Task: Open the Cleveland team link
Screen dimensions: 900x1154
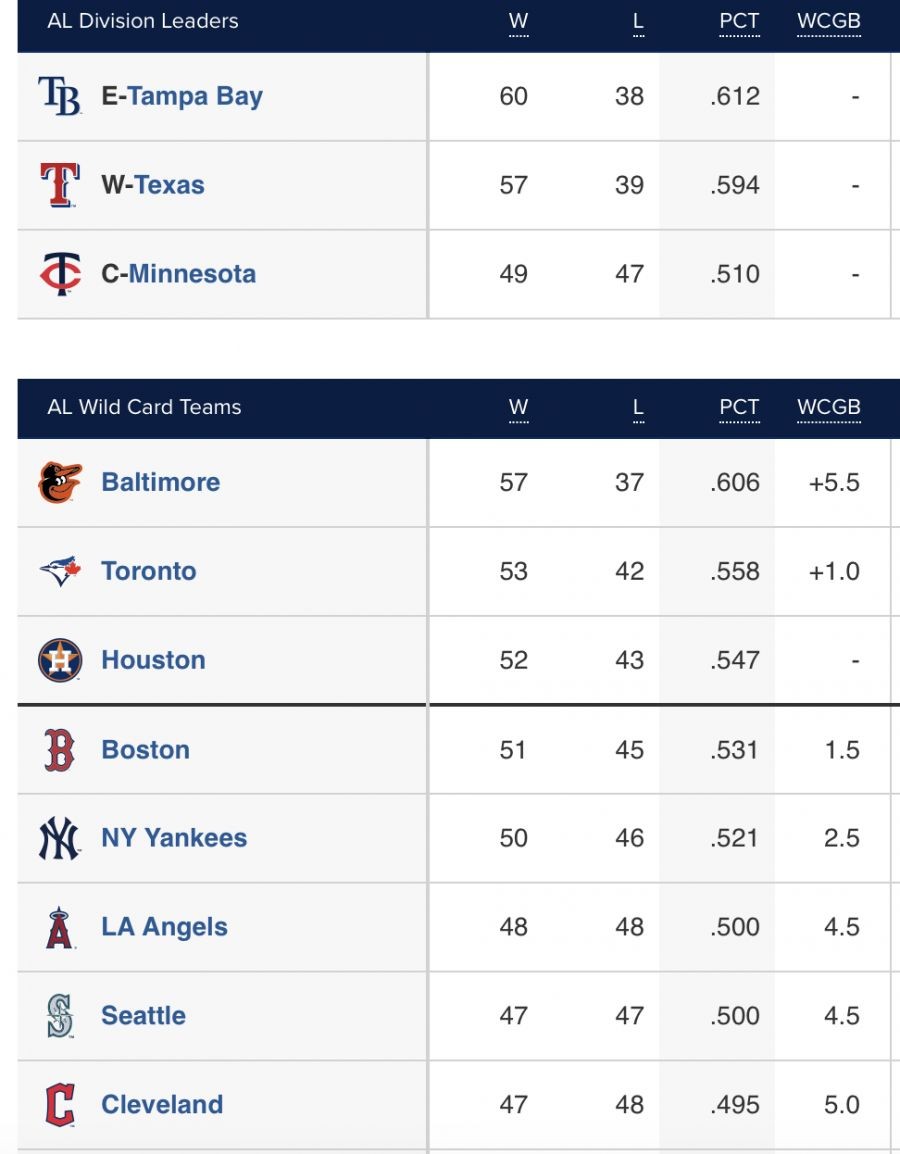Action: [x=162, y=1105]
